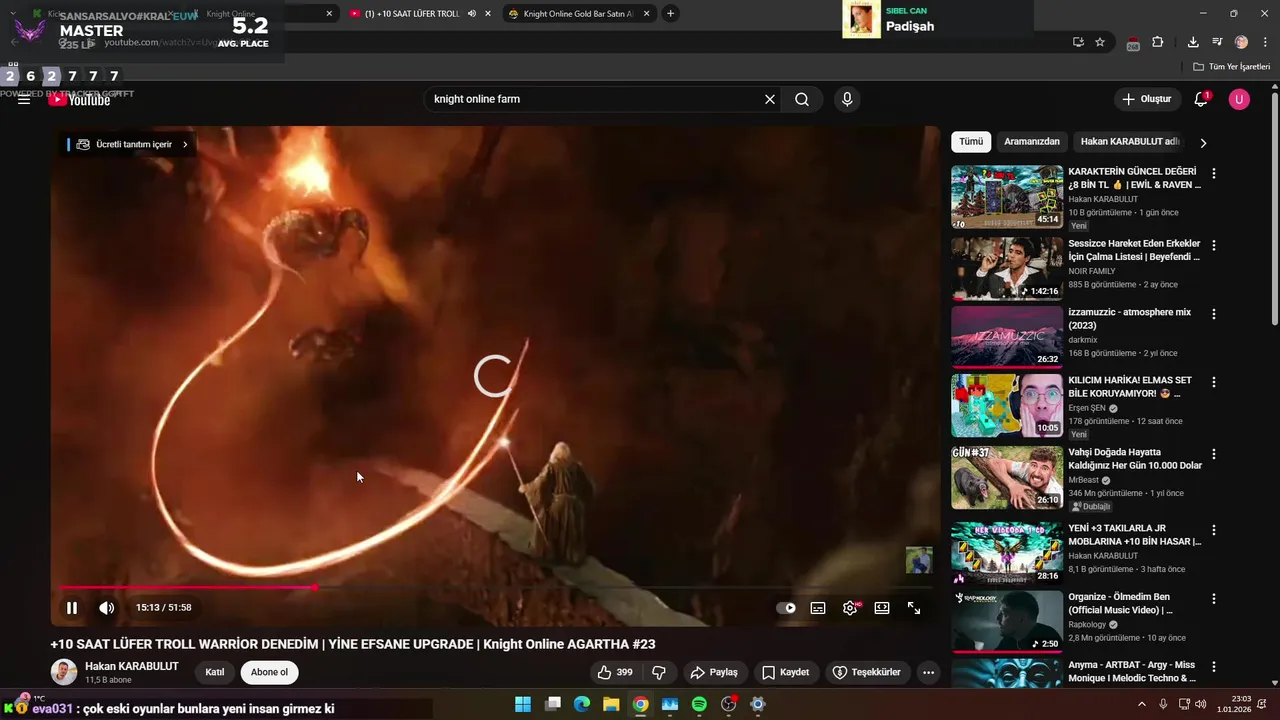This screenshot has width=1280, height=720.
Task: Open the Chrome three-dot menu
Action: 1264,42
